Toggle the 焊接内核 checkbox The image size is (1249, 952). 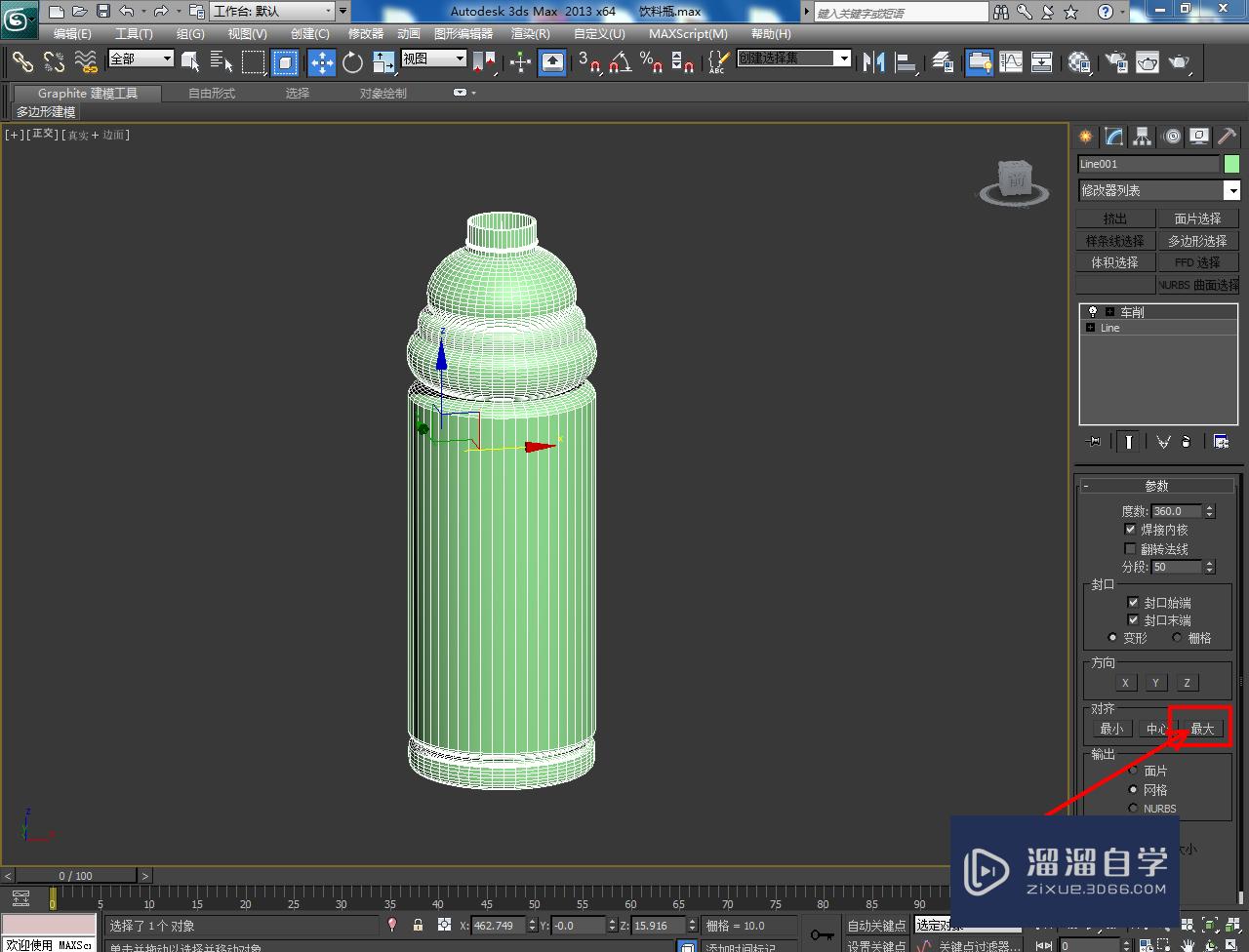point(1130,530)
